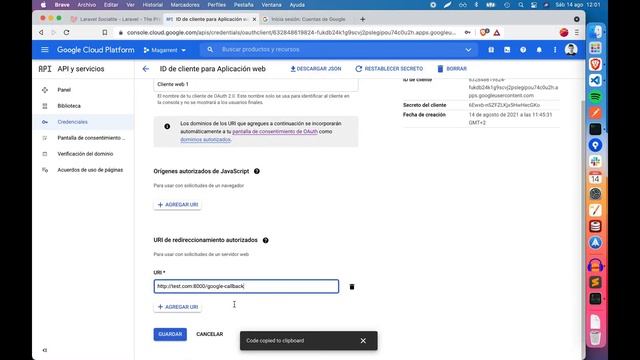640x360 pixels.
Task: Open Brave Shields lion icon
Action: point(484,32)
